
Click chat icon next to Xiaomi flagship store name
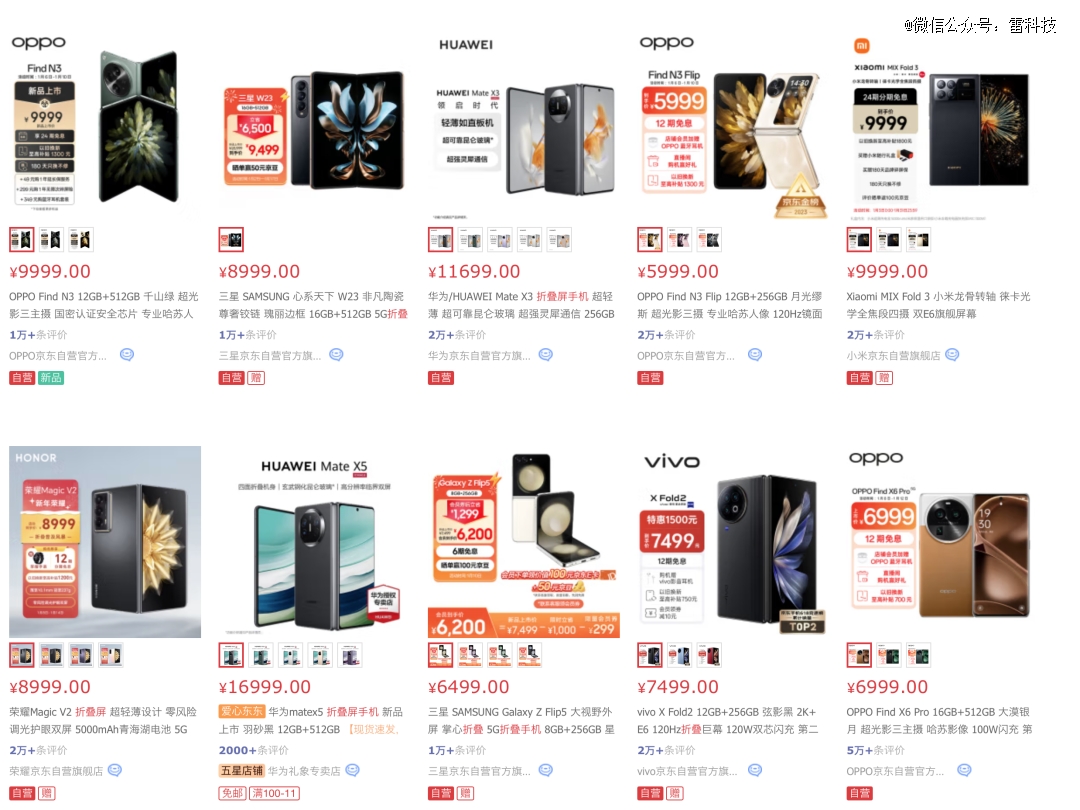[x=952, y=355]
